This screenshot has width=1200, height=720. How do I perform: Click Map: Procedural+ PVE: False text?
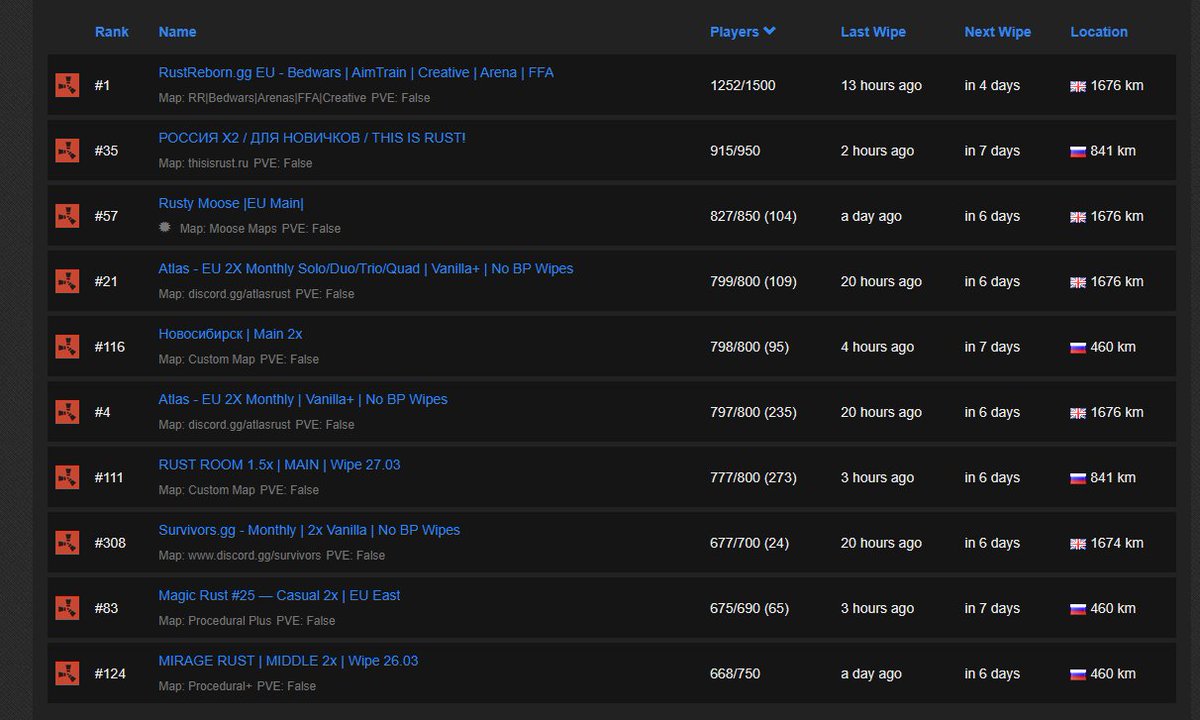click(x=237, y=686)
